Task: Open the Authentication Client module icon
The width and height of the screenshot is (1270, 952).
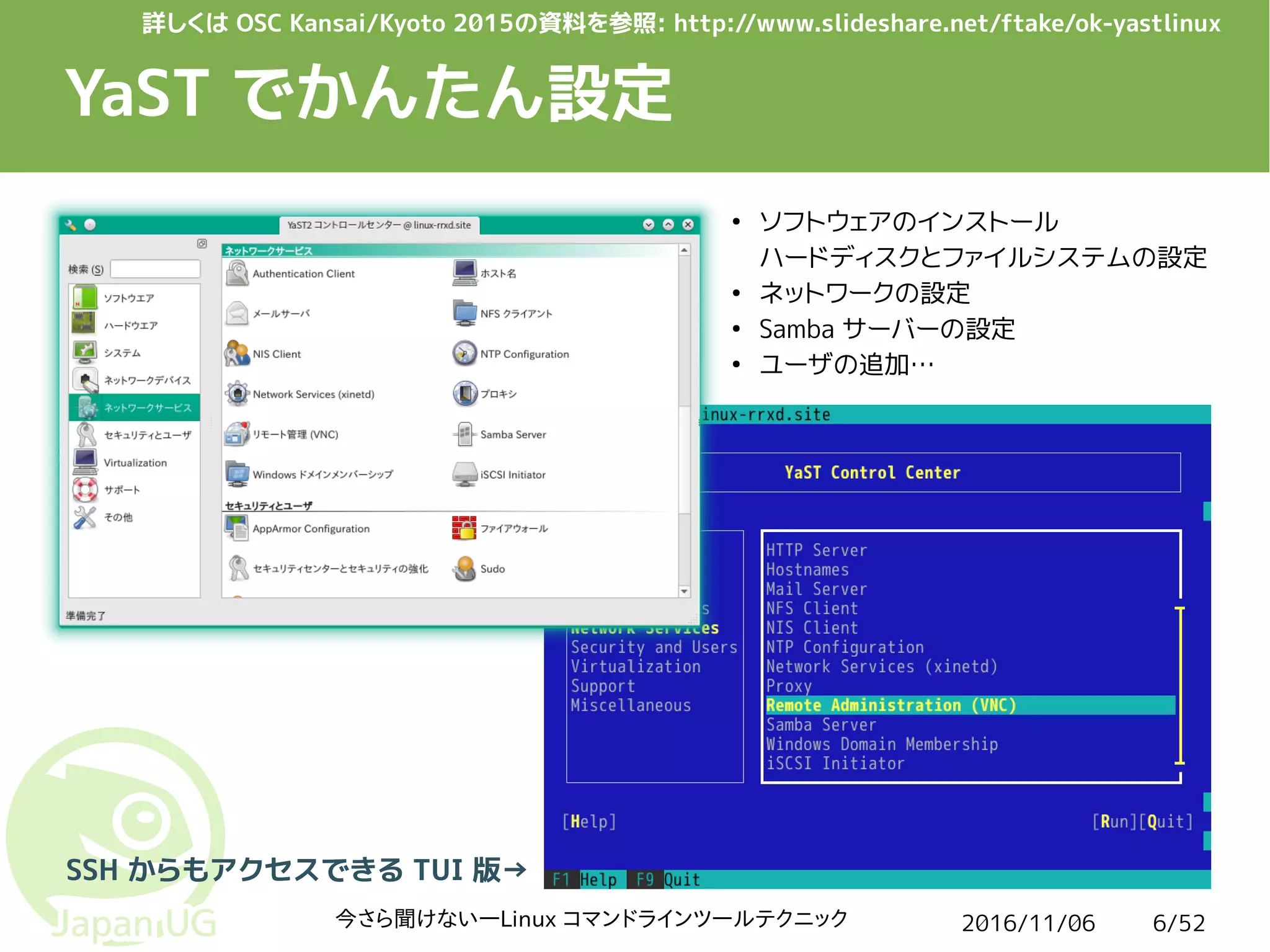Action: [237, 274]
